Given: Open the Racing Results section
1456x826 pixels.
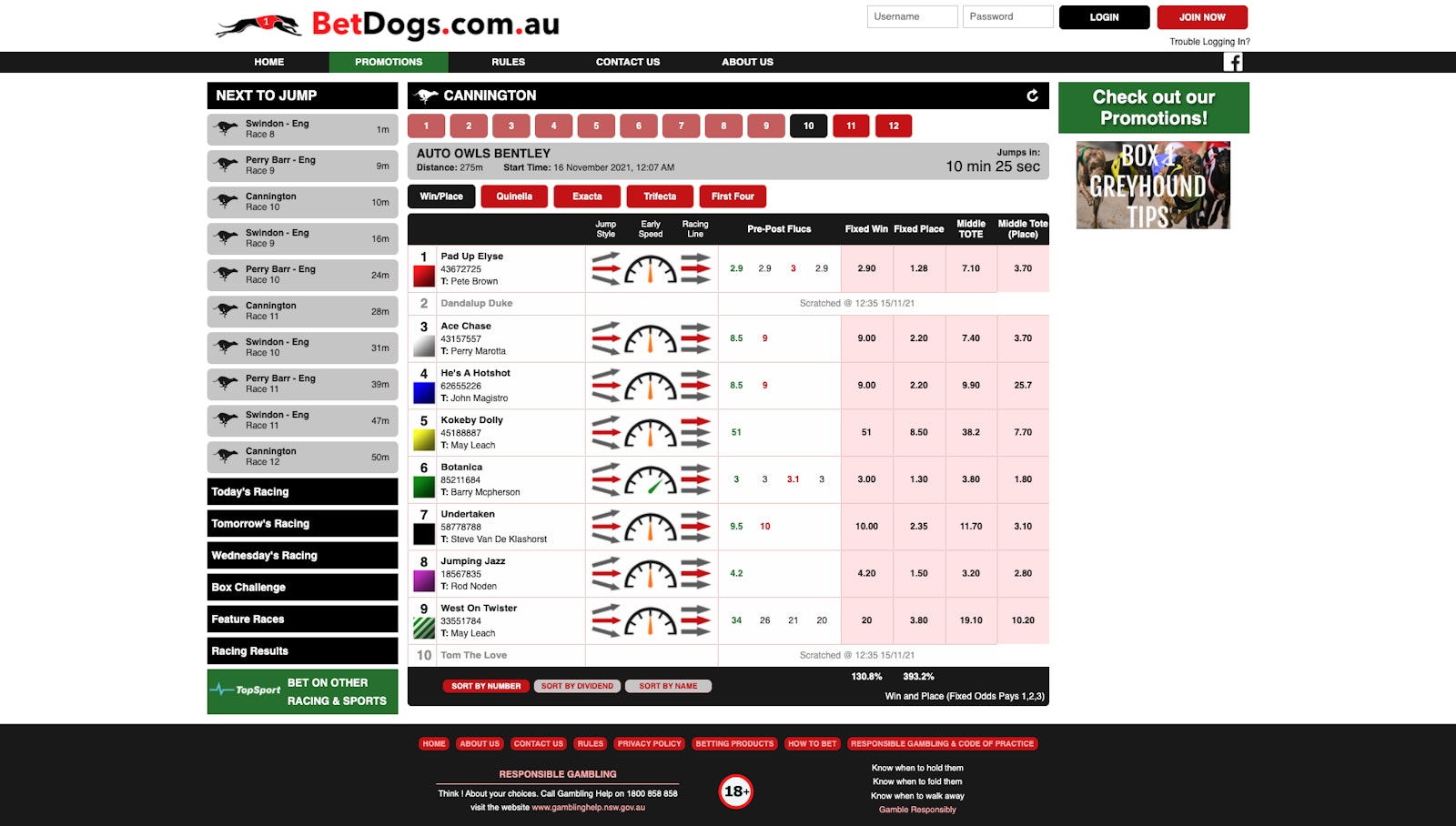Looking at the screenshot, I should (x=302, y=651).
